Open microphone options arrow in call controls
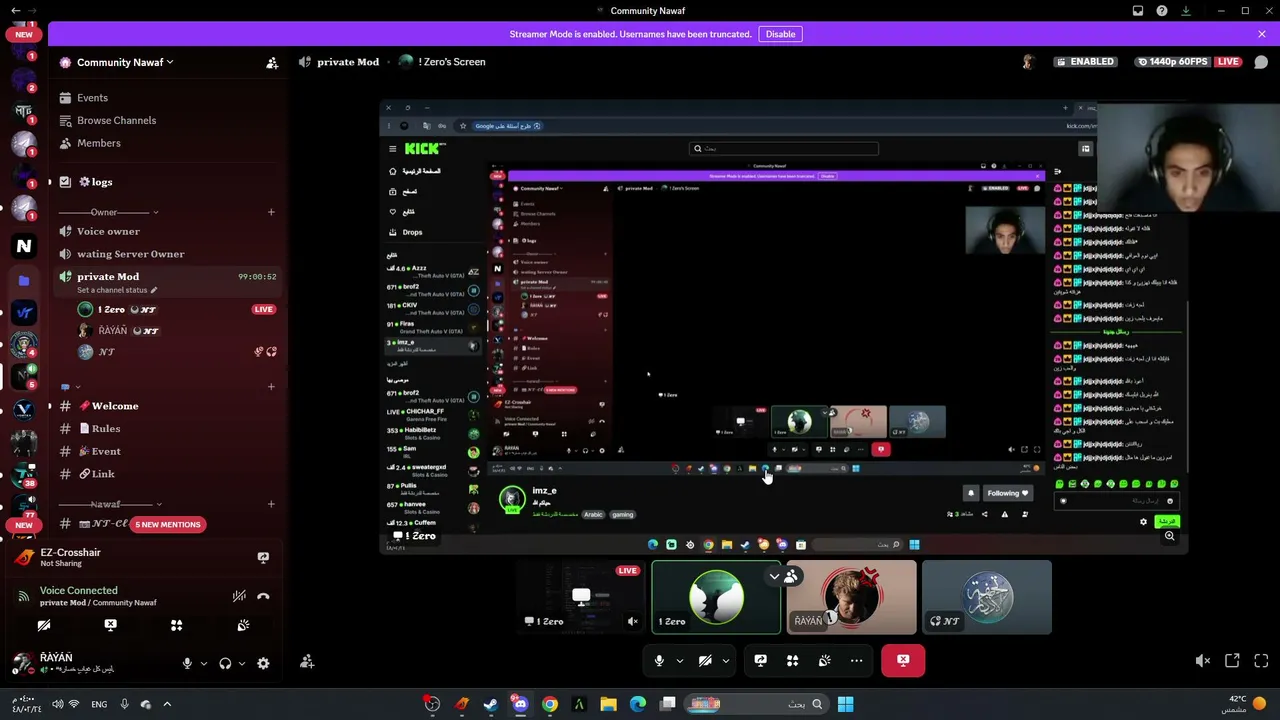The image size is (1280, 720). click(x=679, y=661)
